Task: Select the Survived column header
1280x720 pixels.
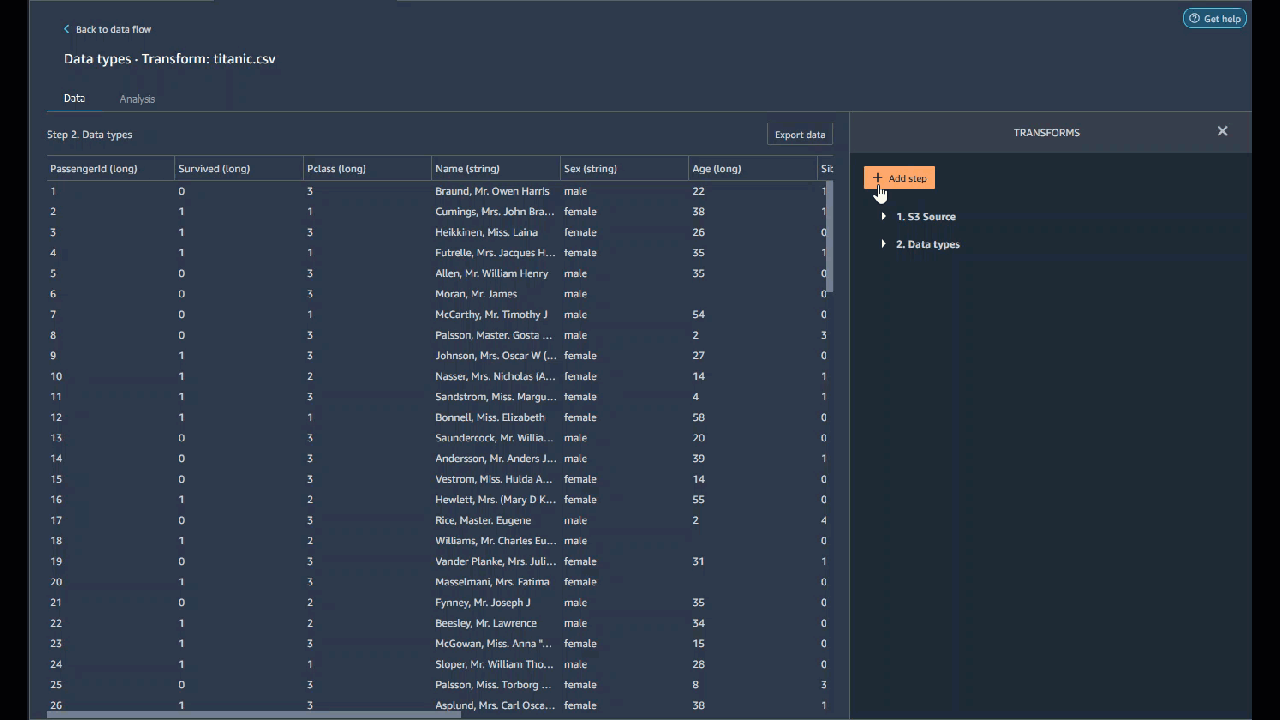Action: 214,169
